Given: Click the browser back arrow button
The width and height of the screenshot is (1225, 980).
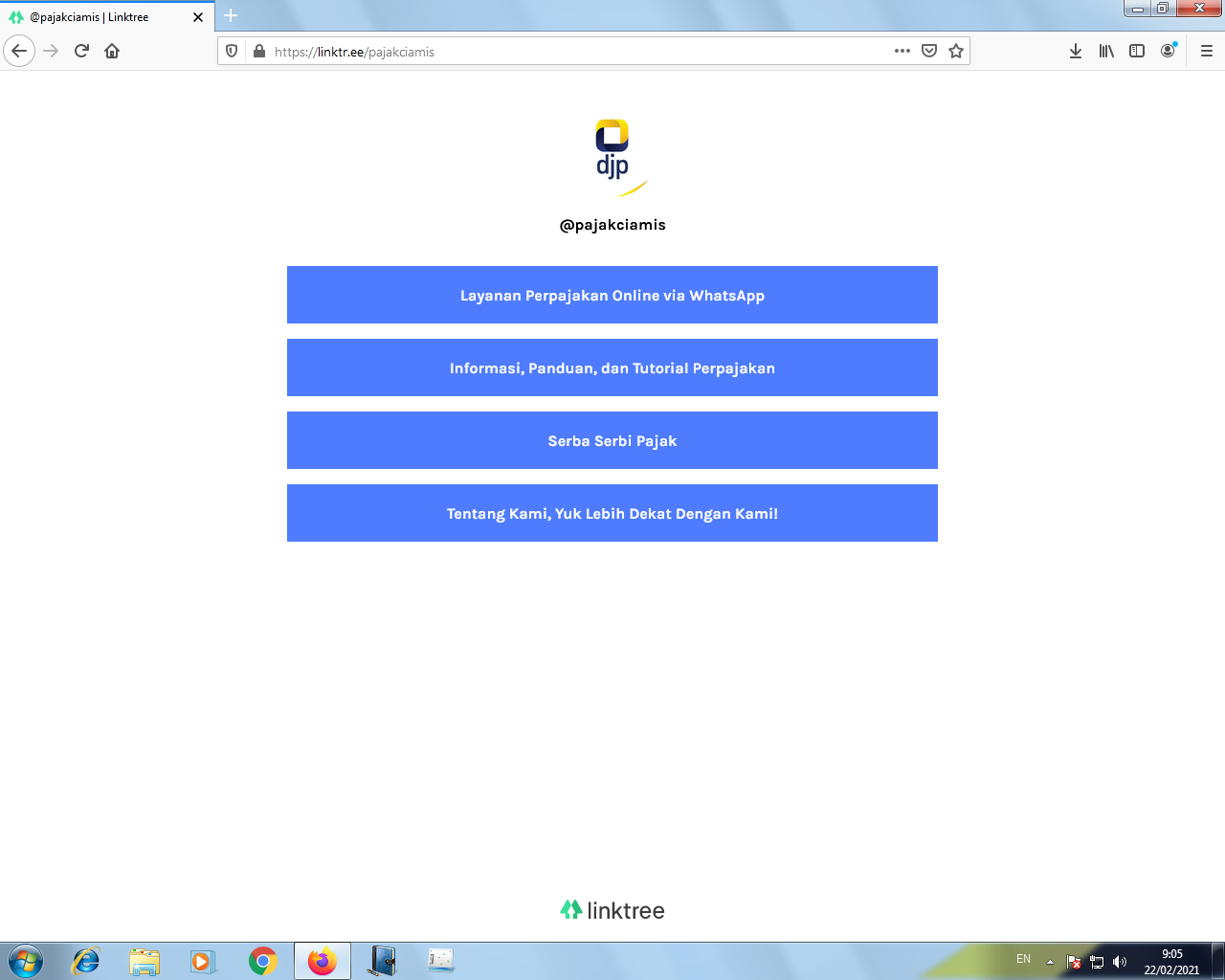Looking at the screenshot, I should (x=19, y=51).
